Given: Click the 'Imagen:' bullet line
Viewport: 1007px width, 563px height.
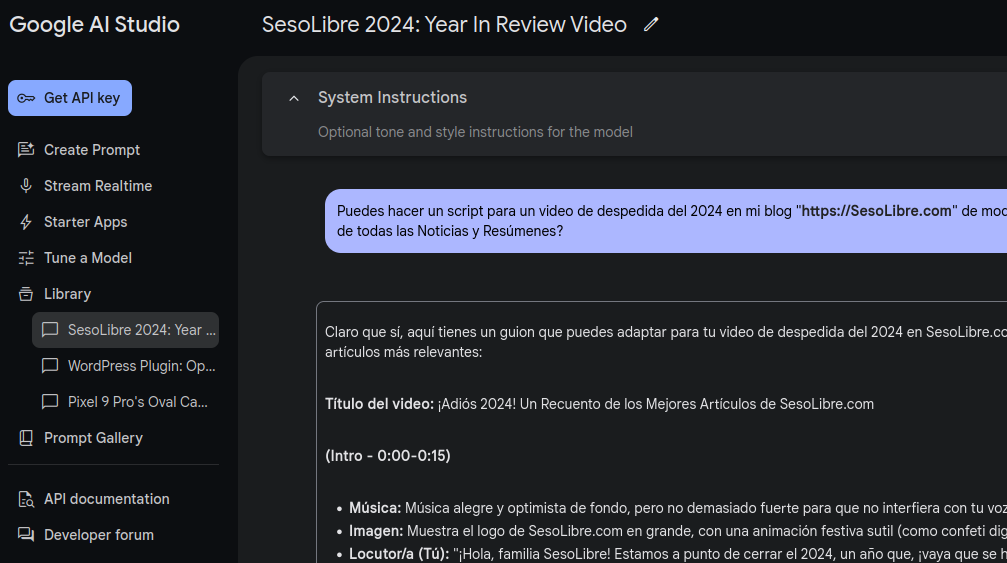Looking at the screenshot, I should click(678, 531).
